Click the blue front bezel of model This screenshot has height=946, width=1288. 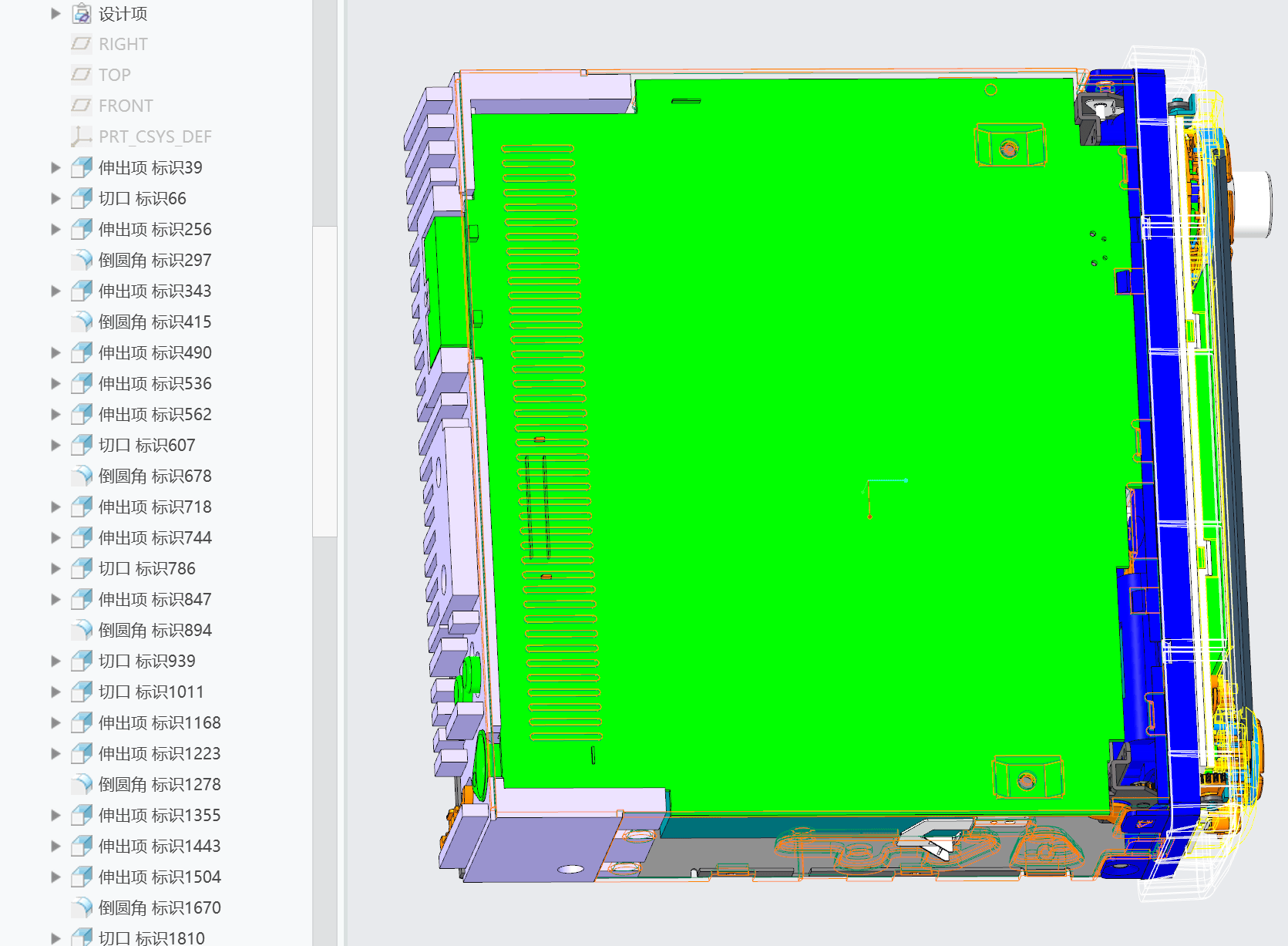click(1164, 463)
